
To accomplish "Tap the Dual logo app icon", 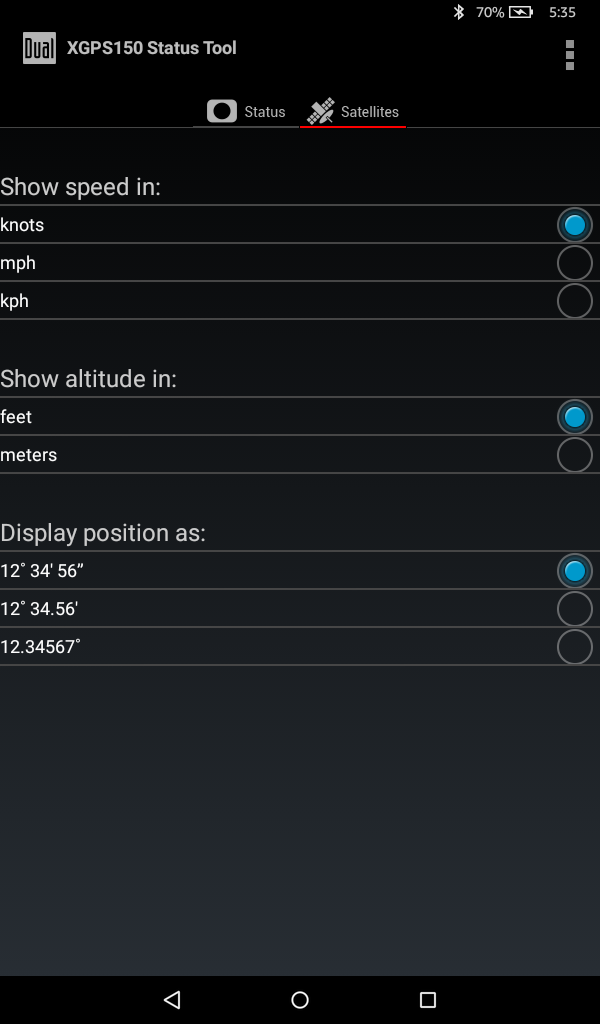I will (x=39, y=47).
